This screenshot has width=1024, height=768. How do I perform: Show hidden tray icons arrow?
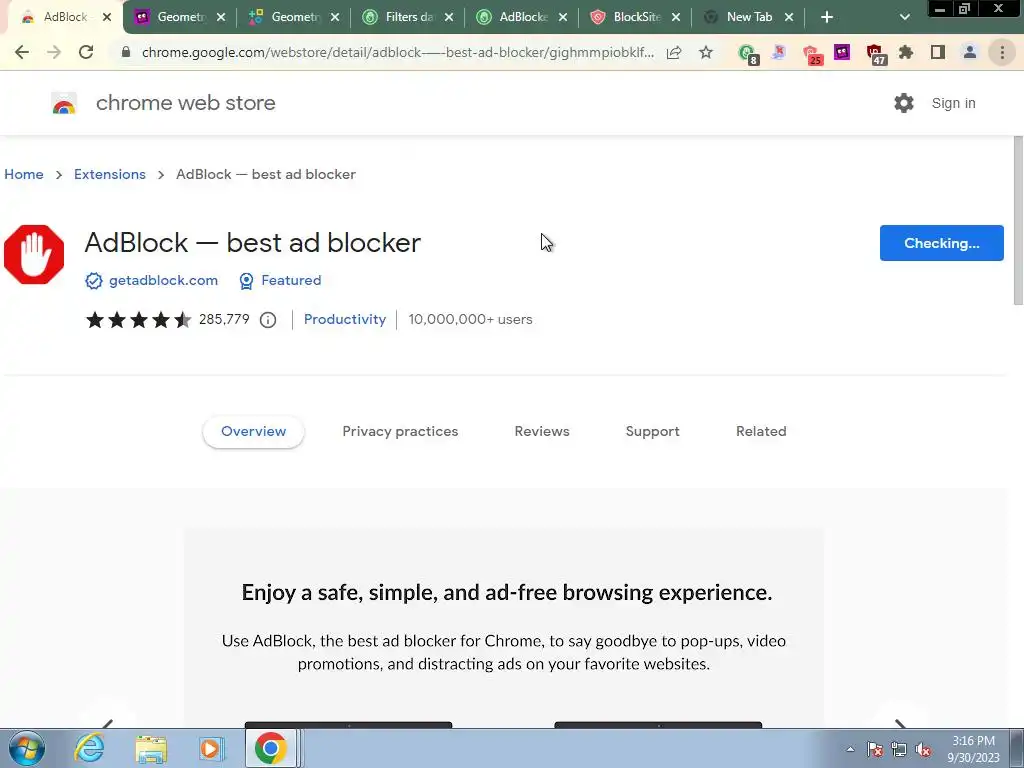point(850,749)
